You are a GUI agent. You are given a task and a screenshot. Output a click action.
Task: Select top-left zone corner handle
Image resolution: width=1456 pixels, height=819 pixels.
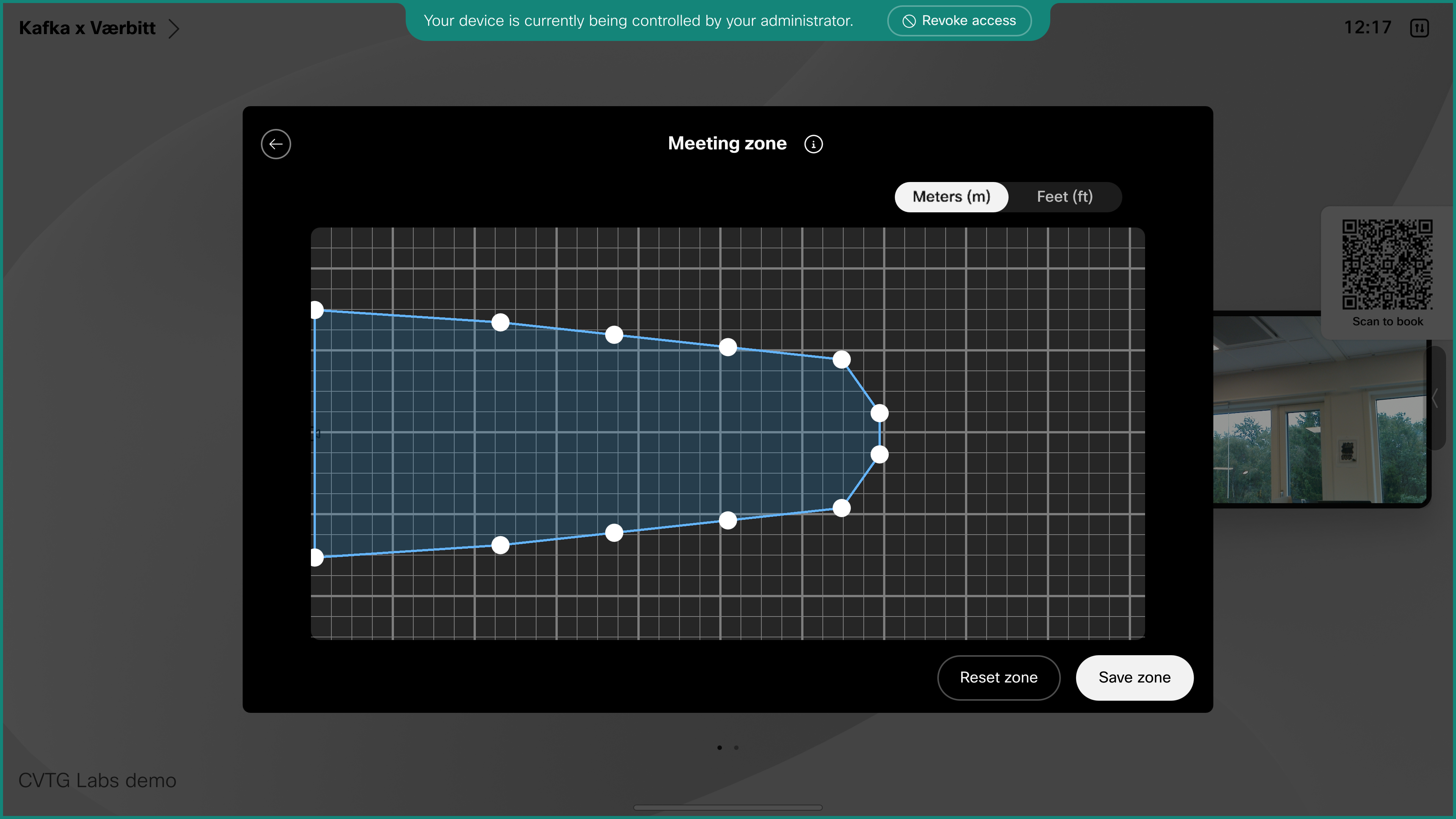click(316, 310)
